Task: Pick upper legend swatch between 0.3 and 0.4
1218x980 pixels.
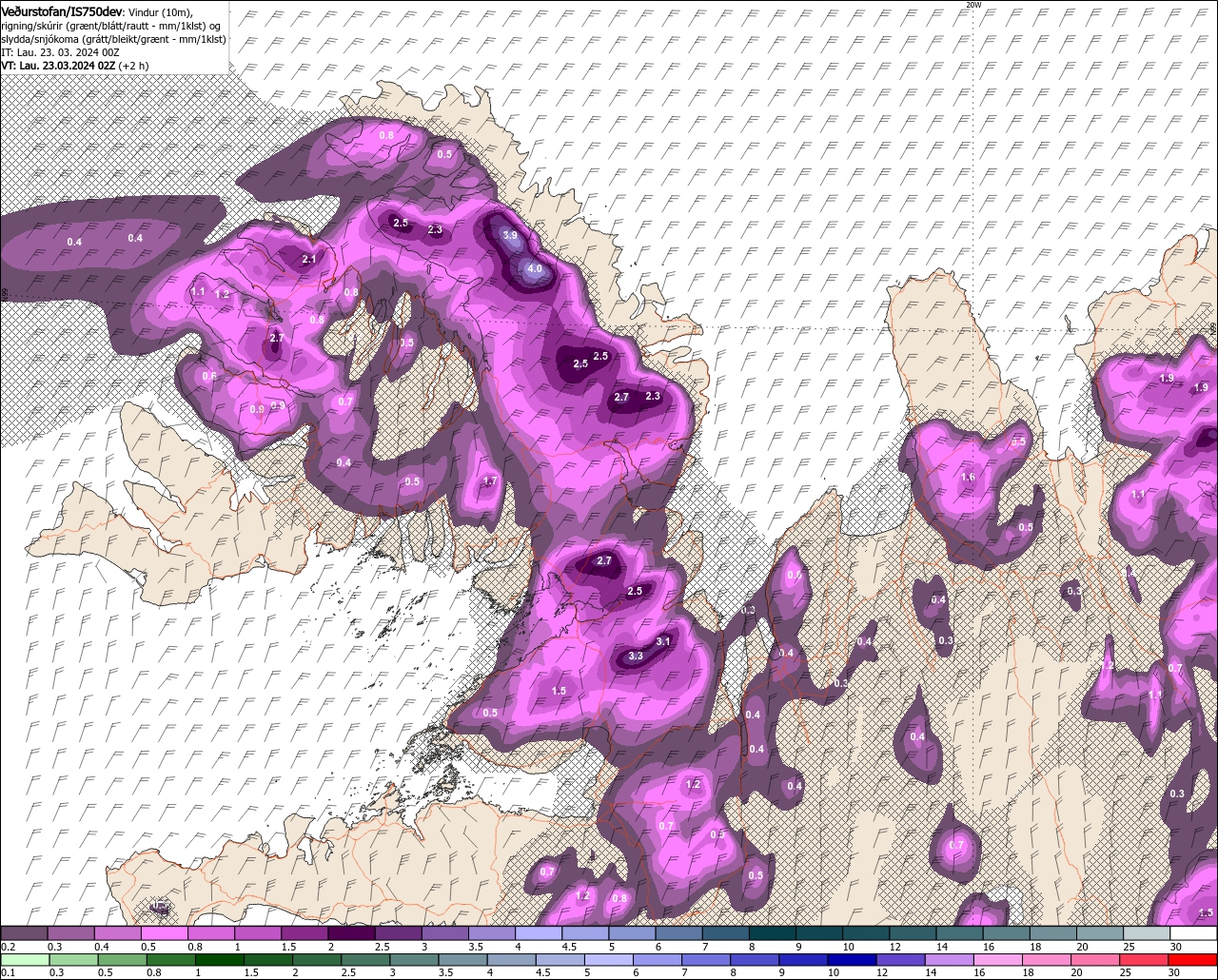Action: coord(71,933)
